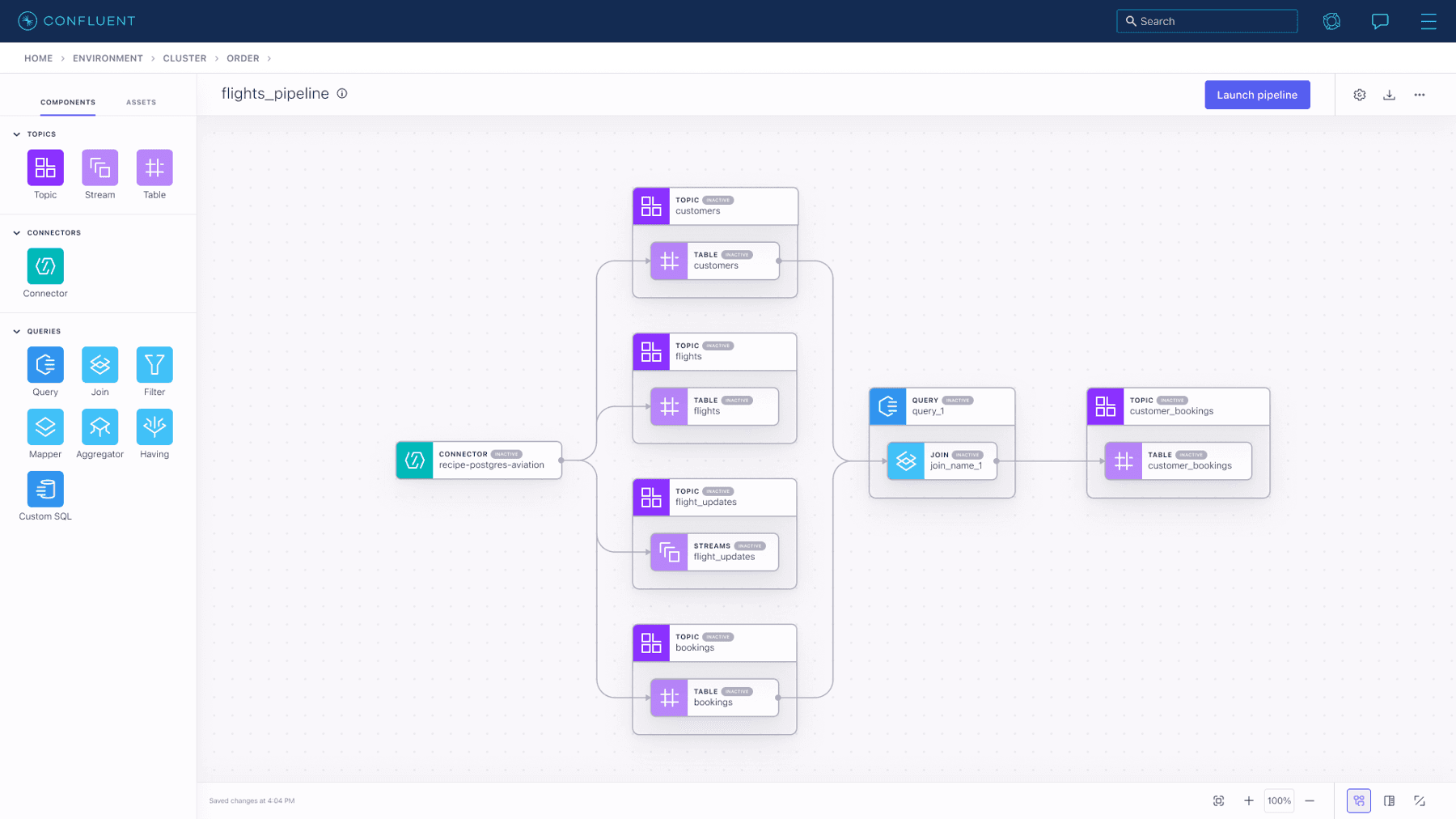This screenshot has height=819, width=1456.
Task: Click the 100% zoom level box
Action: tap(1279, 800)
